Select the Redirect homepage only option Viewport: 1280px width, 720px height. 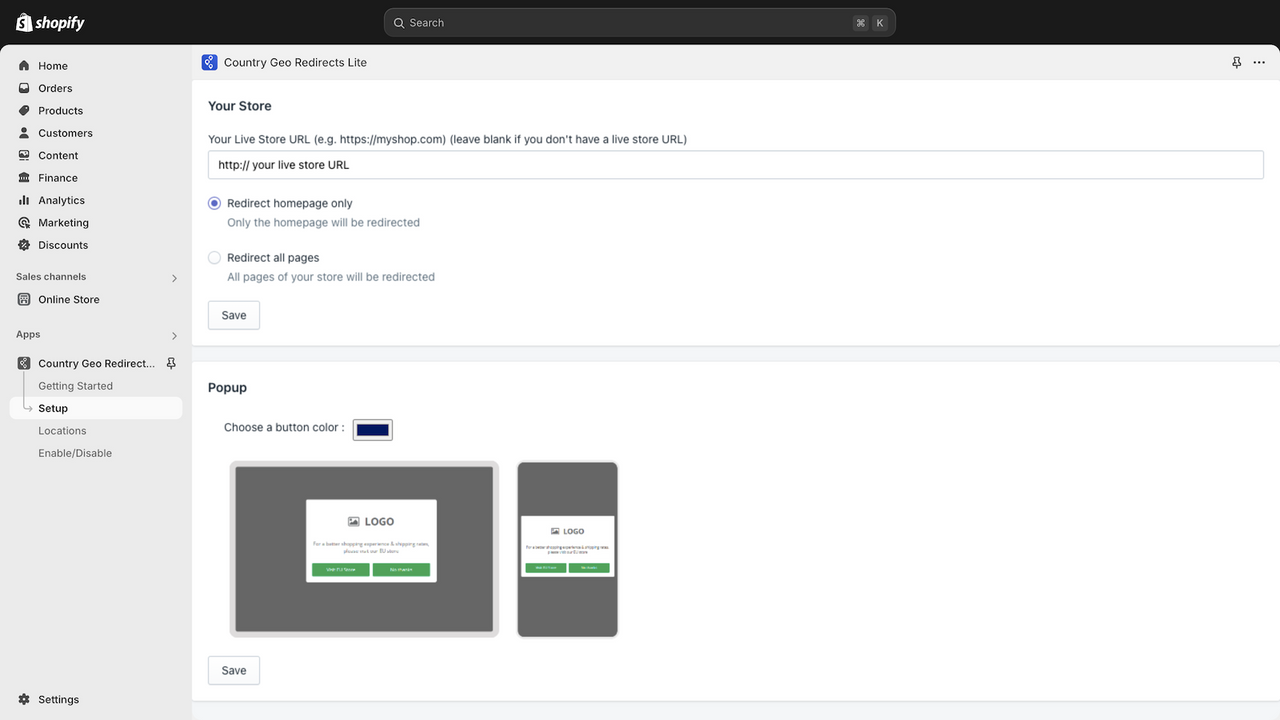coord(214,202)
